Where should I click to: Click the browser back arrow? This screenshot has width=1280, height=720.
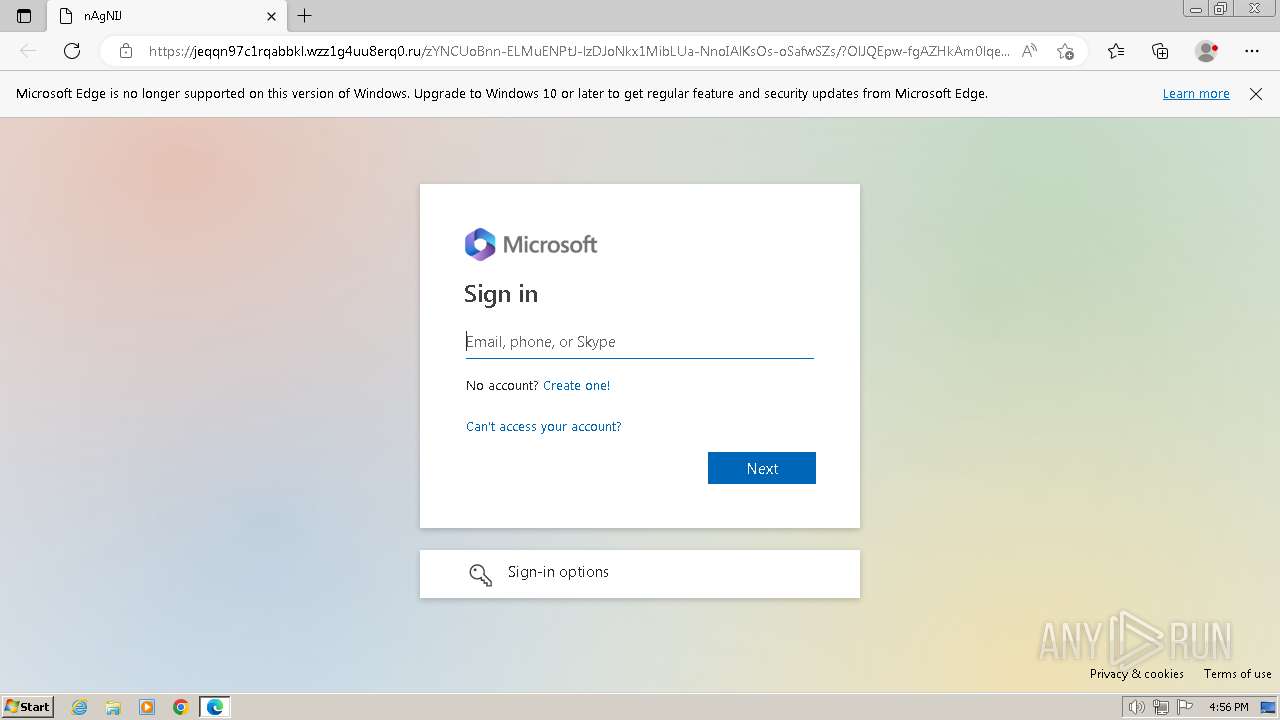tap(28, 51)
